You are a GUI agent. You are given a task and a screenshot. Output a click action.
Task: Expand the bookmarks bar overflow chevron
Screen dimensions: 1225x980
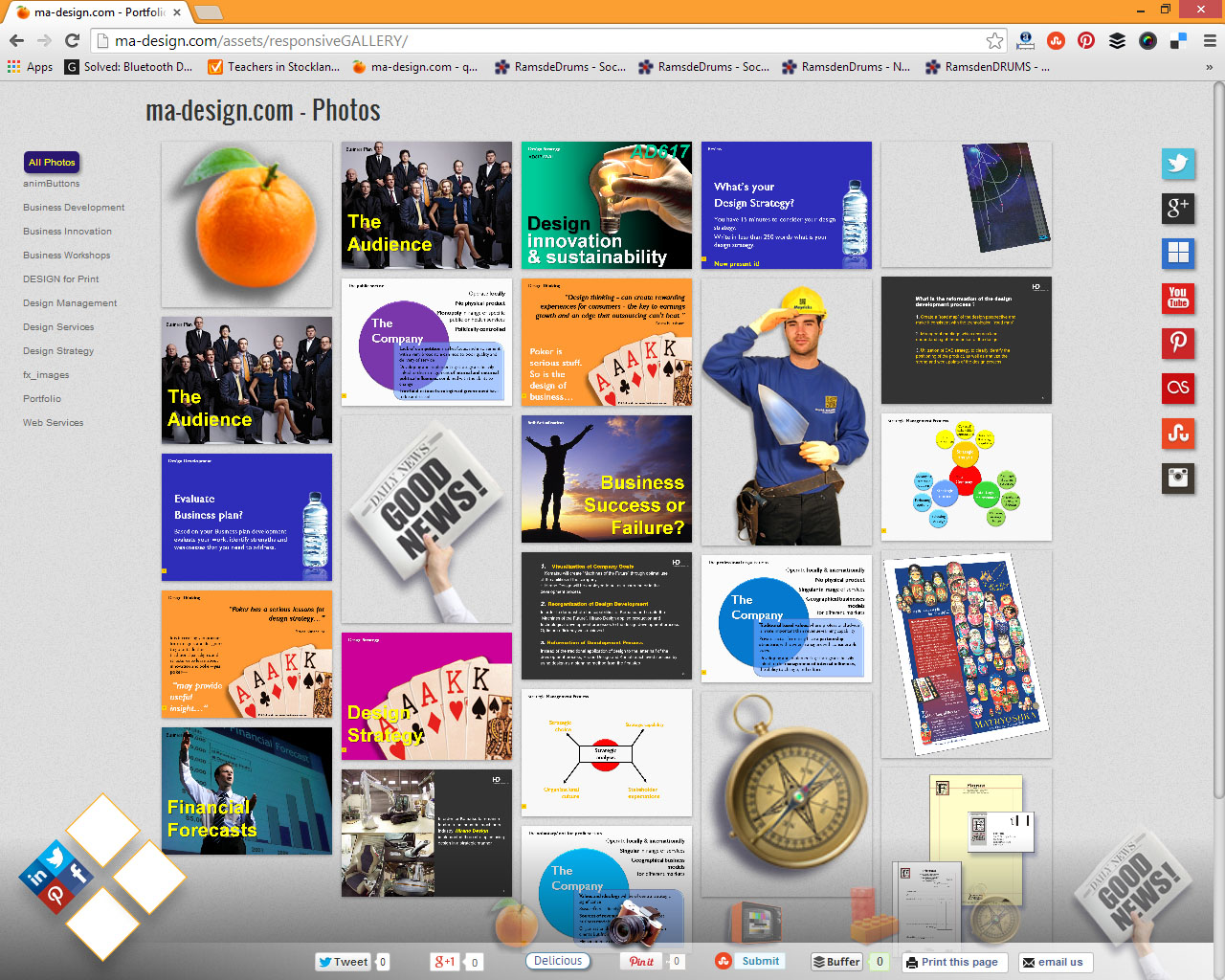[x=1209, y=67]
